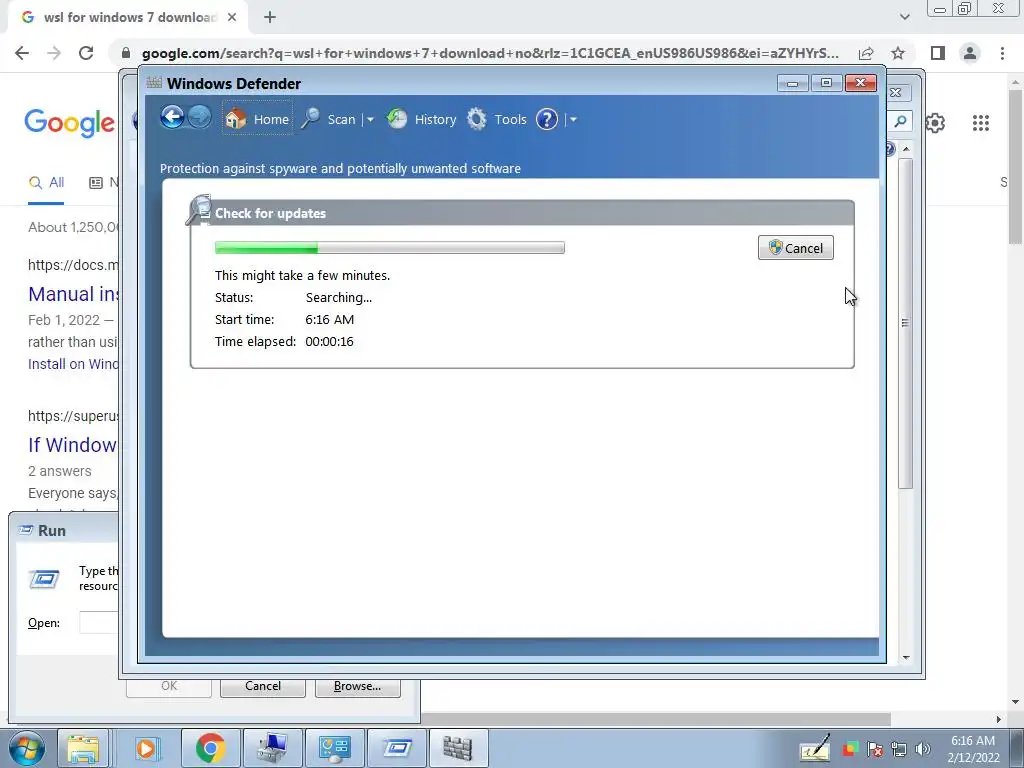
Task: Open the taskbar clock 6:16 AM
Action: pos(973,749)
